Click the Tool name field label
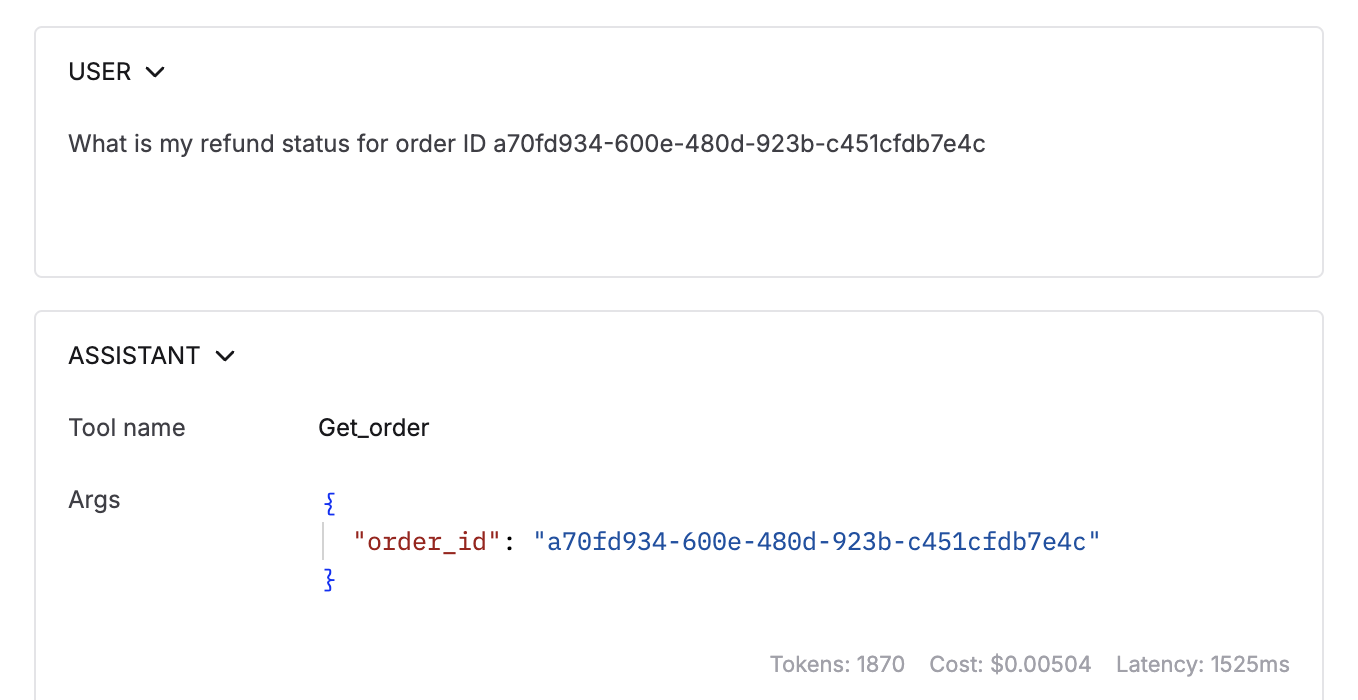Viewport: 1358px width, 700px height. pos(127,428)
